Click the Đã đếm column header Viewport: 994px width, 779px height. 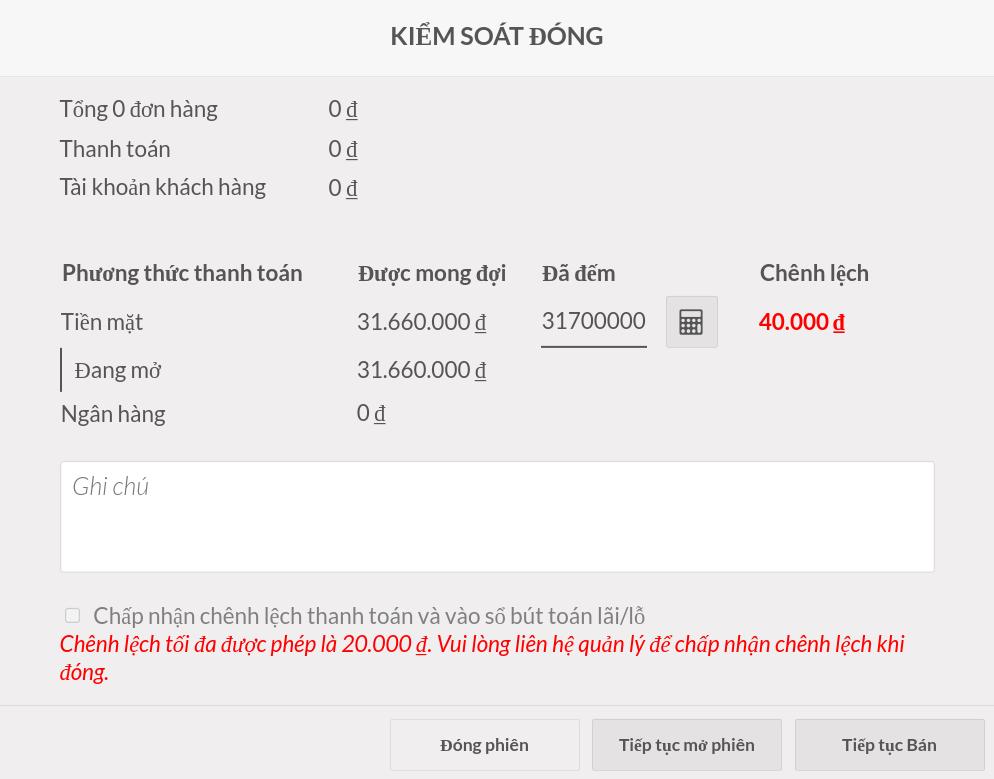[x=578, y=273]
